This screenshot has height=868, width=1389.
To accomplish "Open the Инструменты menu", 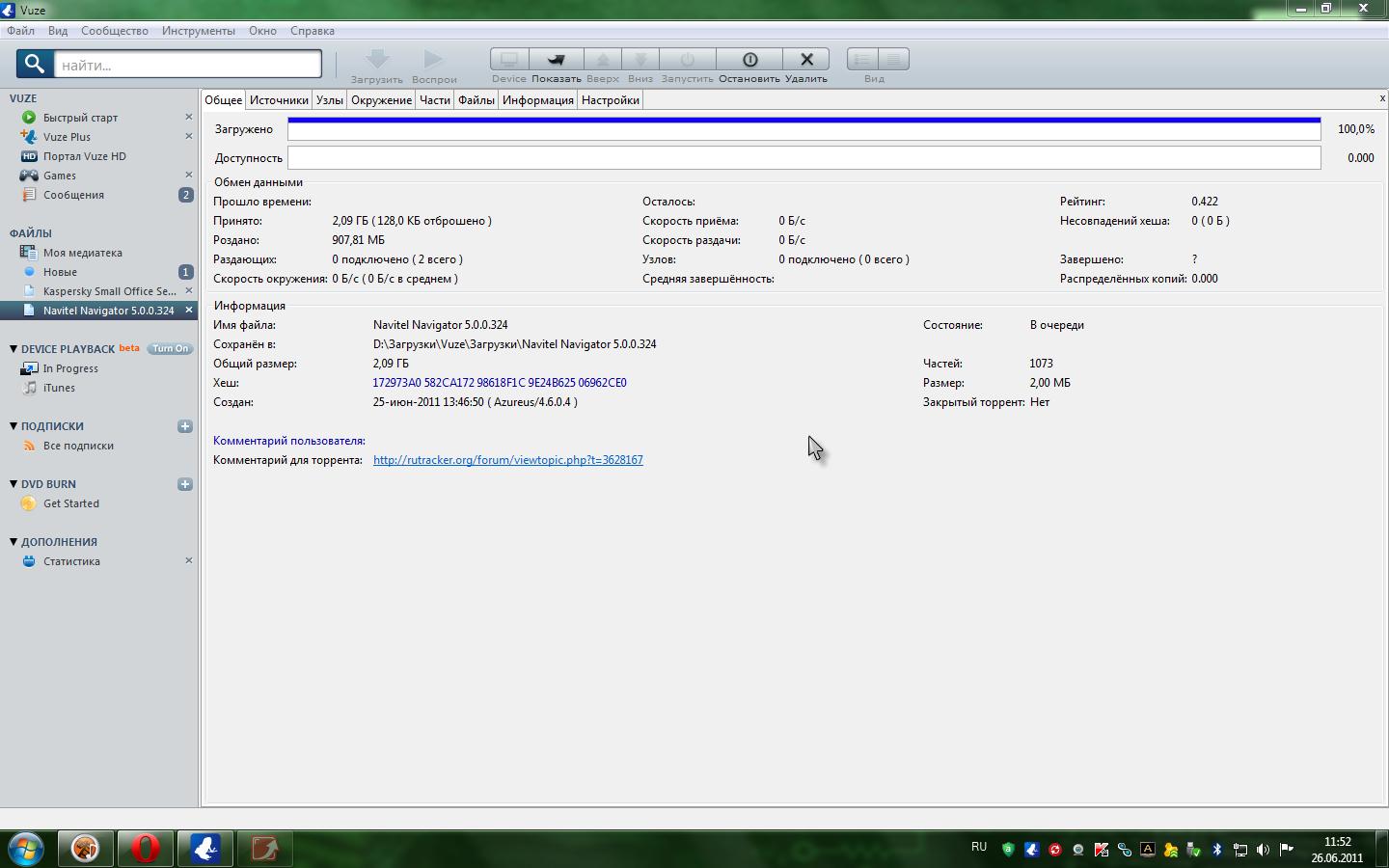I will [x=199, y=31].
